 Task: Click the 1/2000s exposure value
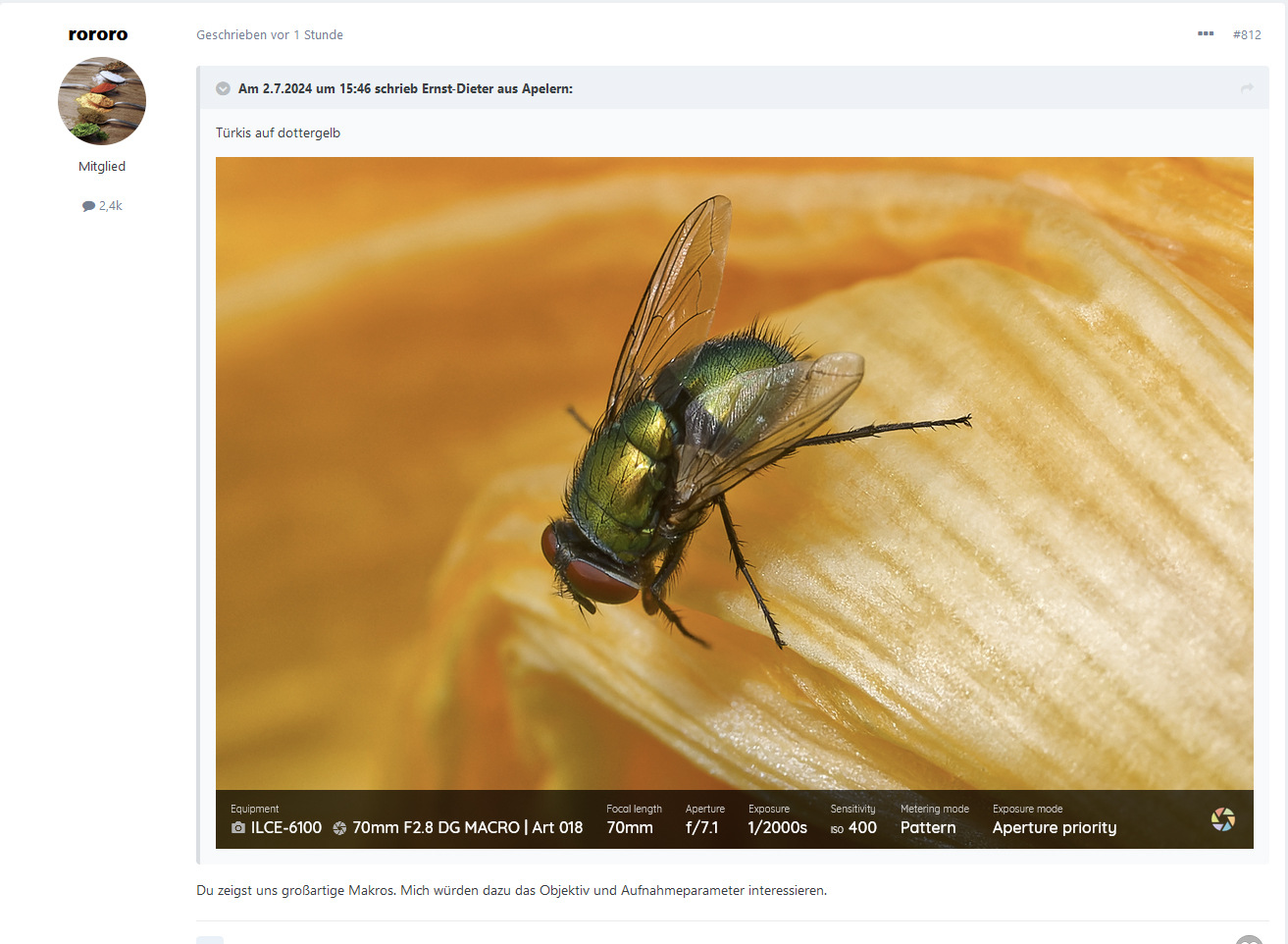[777, 828]
